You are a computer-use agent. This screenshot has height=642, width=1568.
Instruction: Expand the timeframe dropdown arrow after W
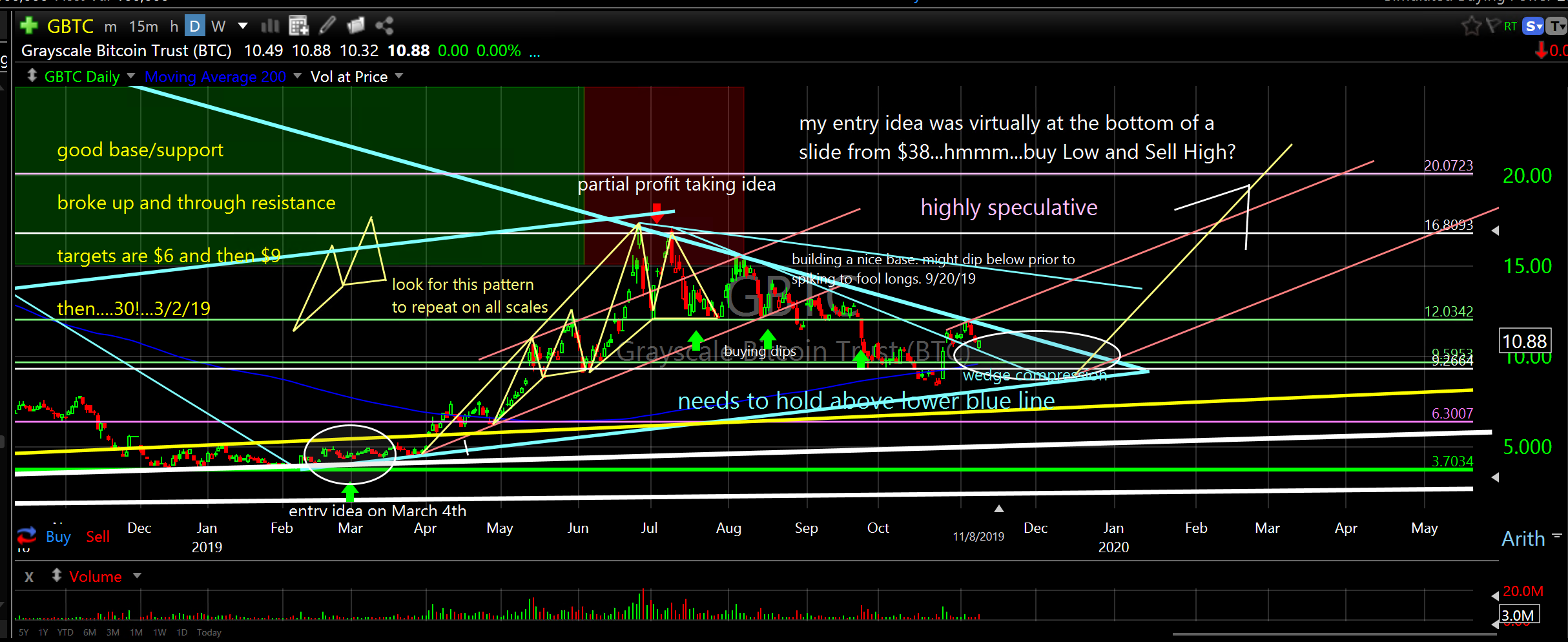point(243,26)
